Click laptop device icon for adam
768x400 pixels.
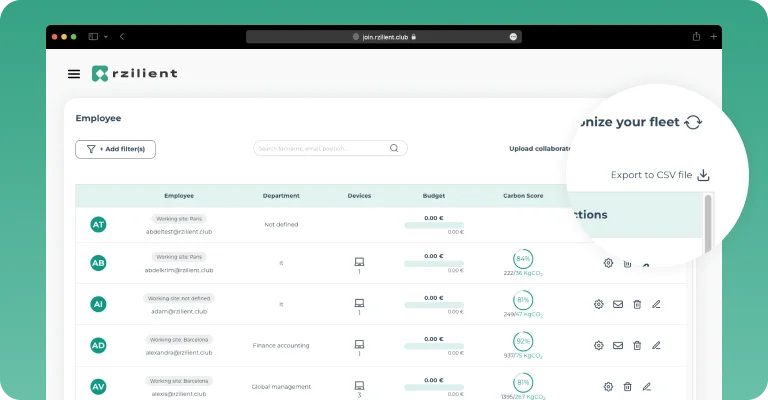coord(359,303)
